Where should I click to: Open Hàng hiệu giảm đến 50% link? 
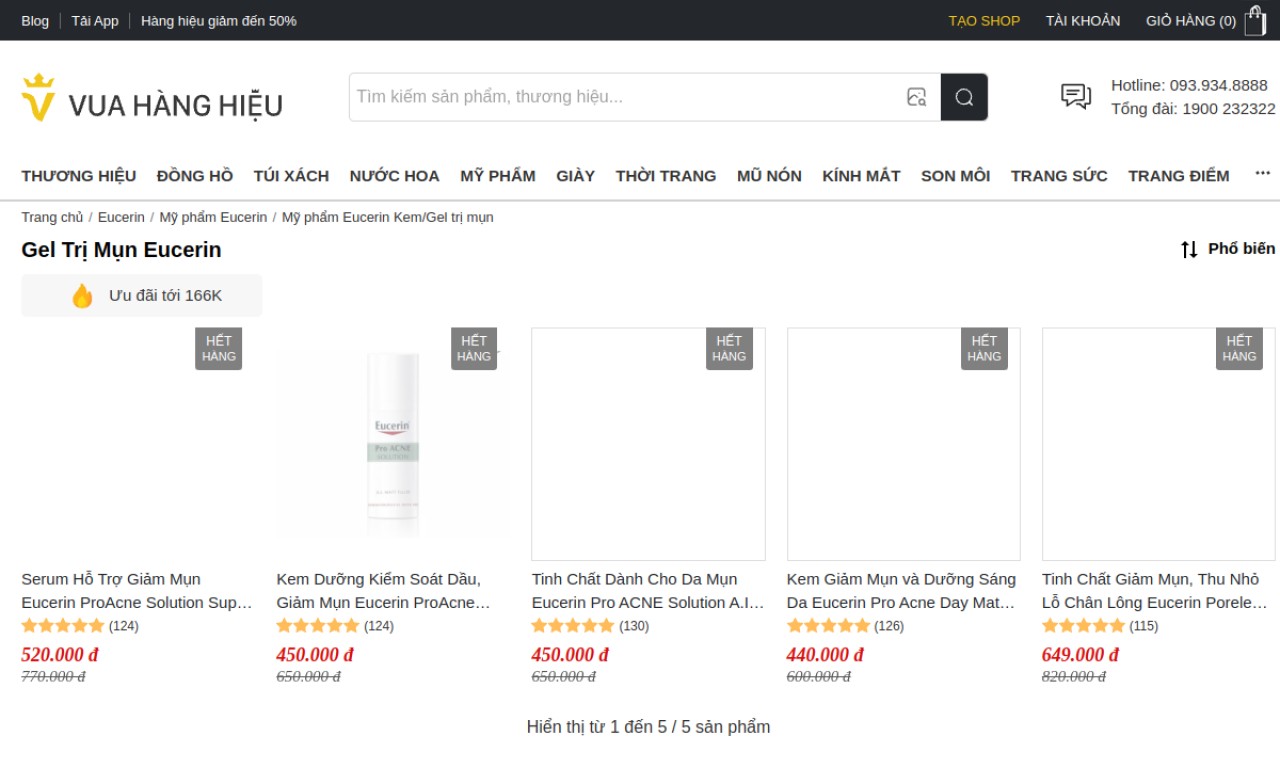pyautogui.click(x=219, y=20)
